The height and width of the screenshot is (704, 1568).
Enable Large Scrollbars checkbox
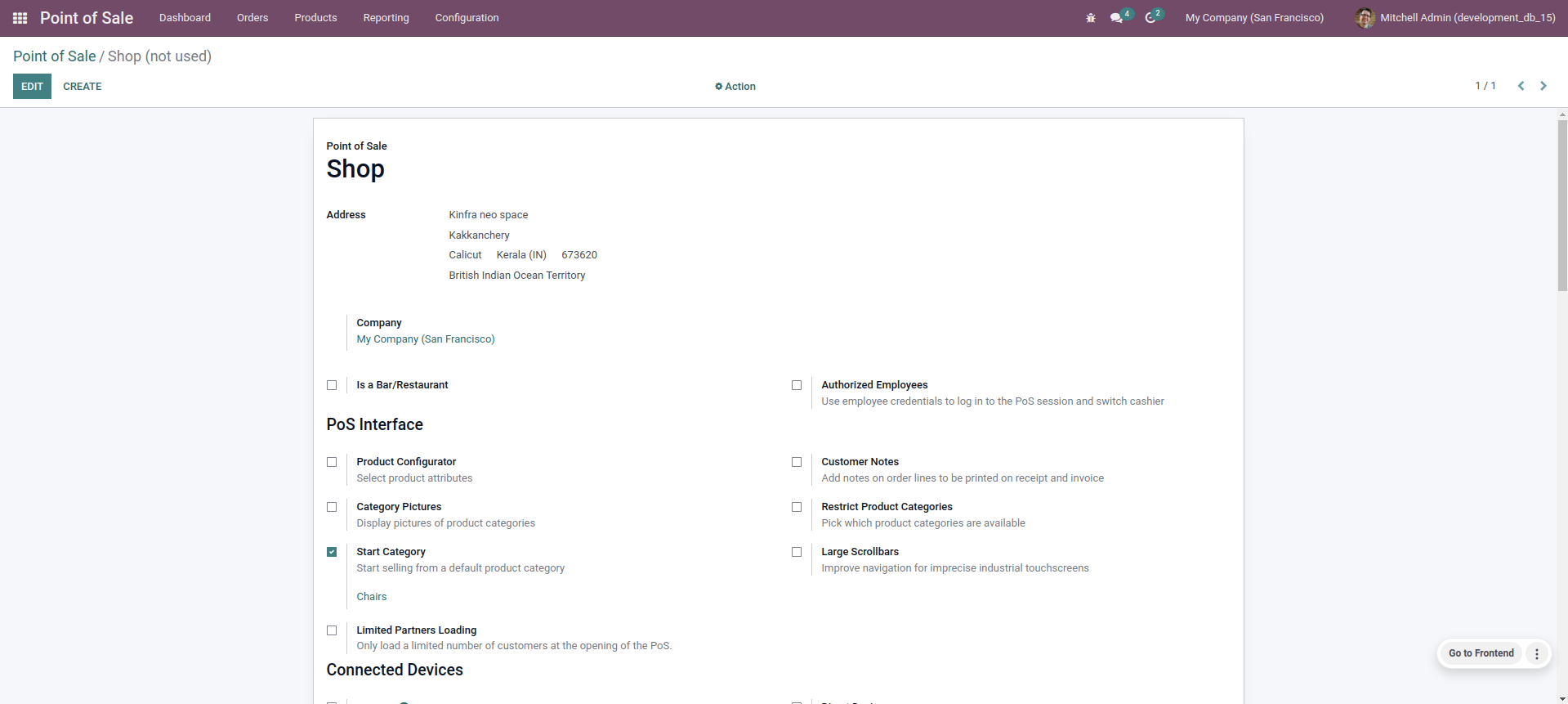pyautogui.click(x=797, y=552)
